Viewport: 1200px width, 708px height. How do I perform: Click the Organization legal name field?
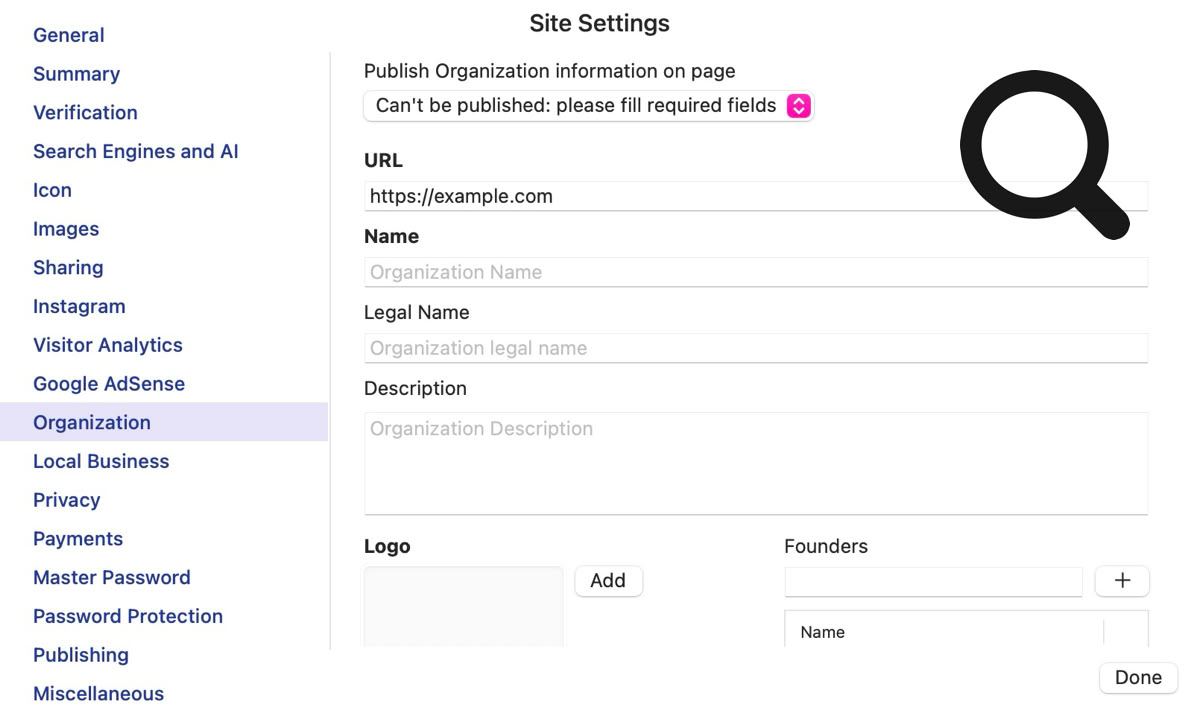(x=755, y=349)
